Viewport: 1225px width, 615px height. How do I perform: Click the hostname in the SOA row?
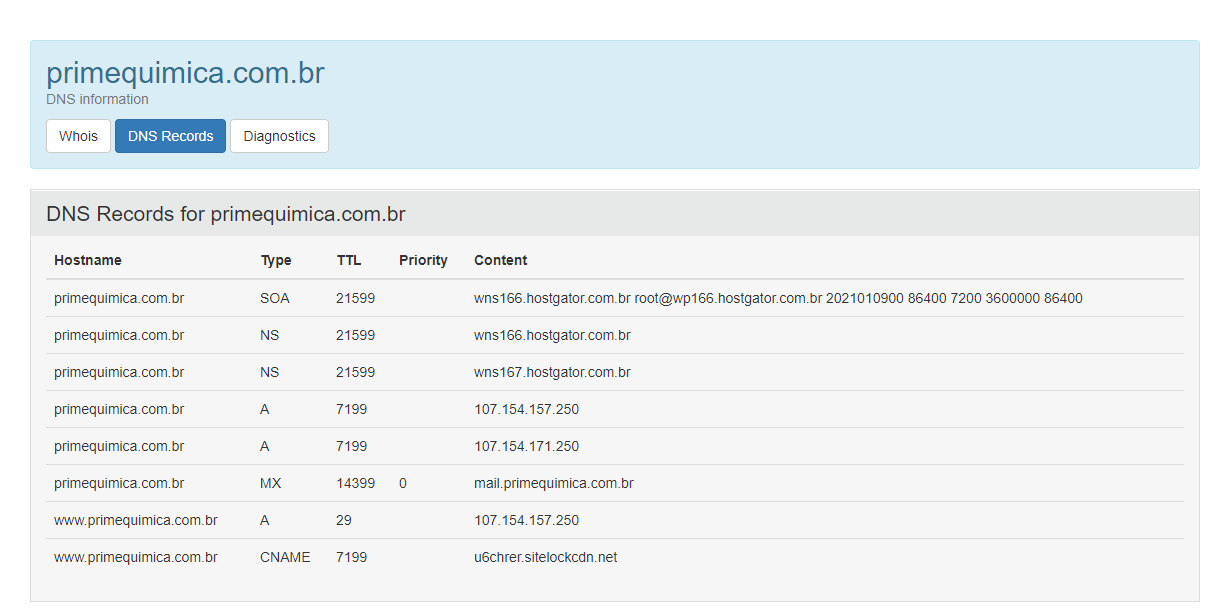(119, 298)
